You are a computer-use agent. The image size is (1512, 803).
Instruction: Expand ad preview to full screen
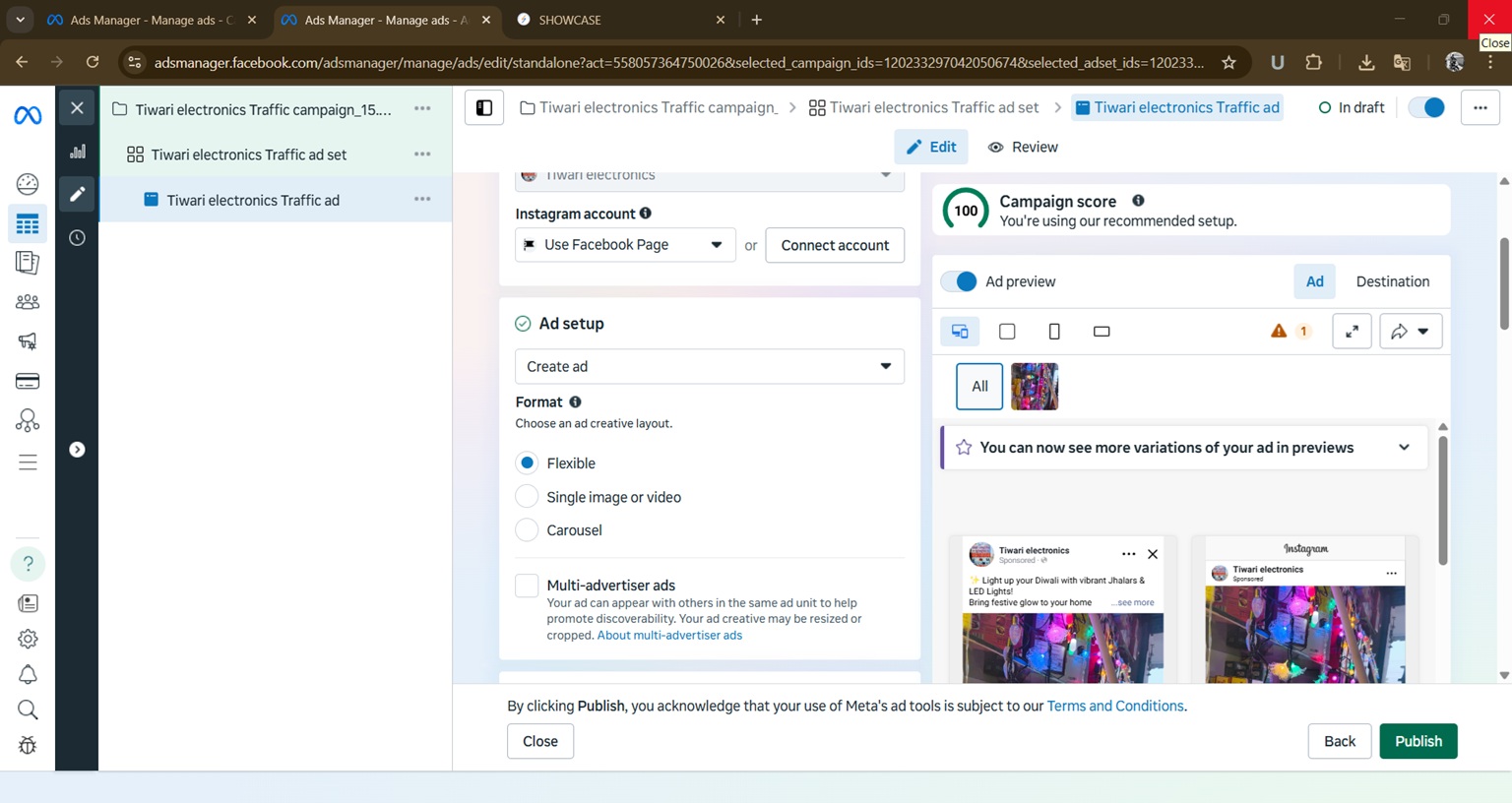coord(1352,332)
